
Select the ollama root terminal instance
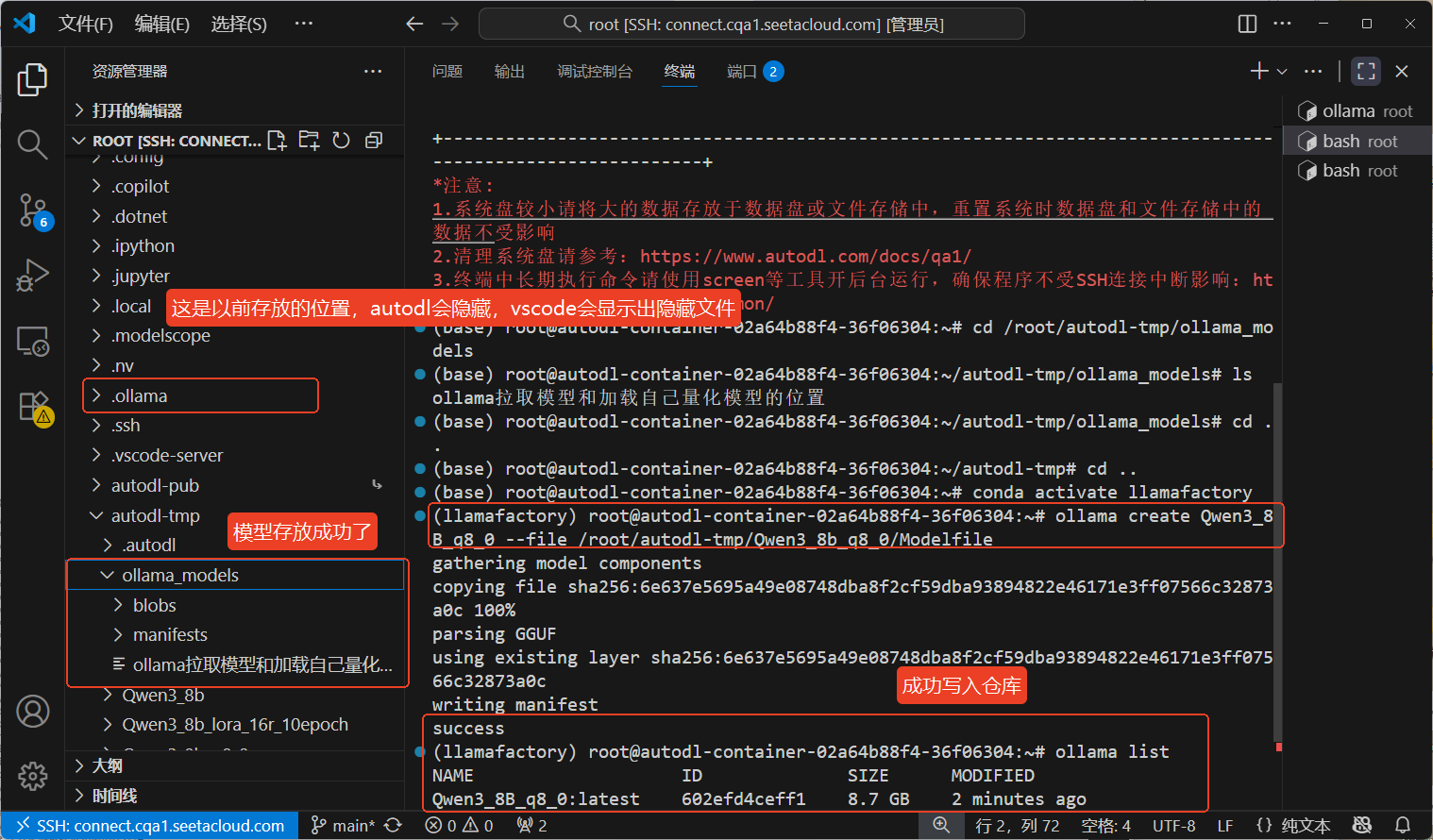click(1357, 111)
